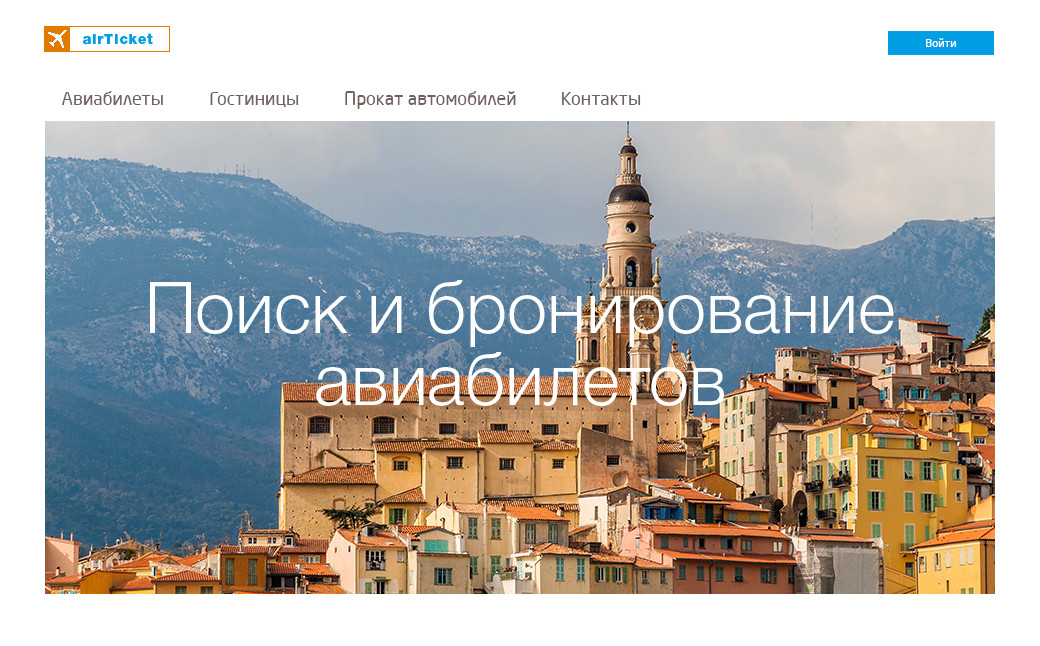1040x646 pixels.
Task: Open the Авиабилеты menu item
Action: click(113, 99)
